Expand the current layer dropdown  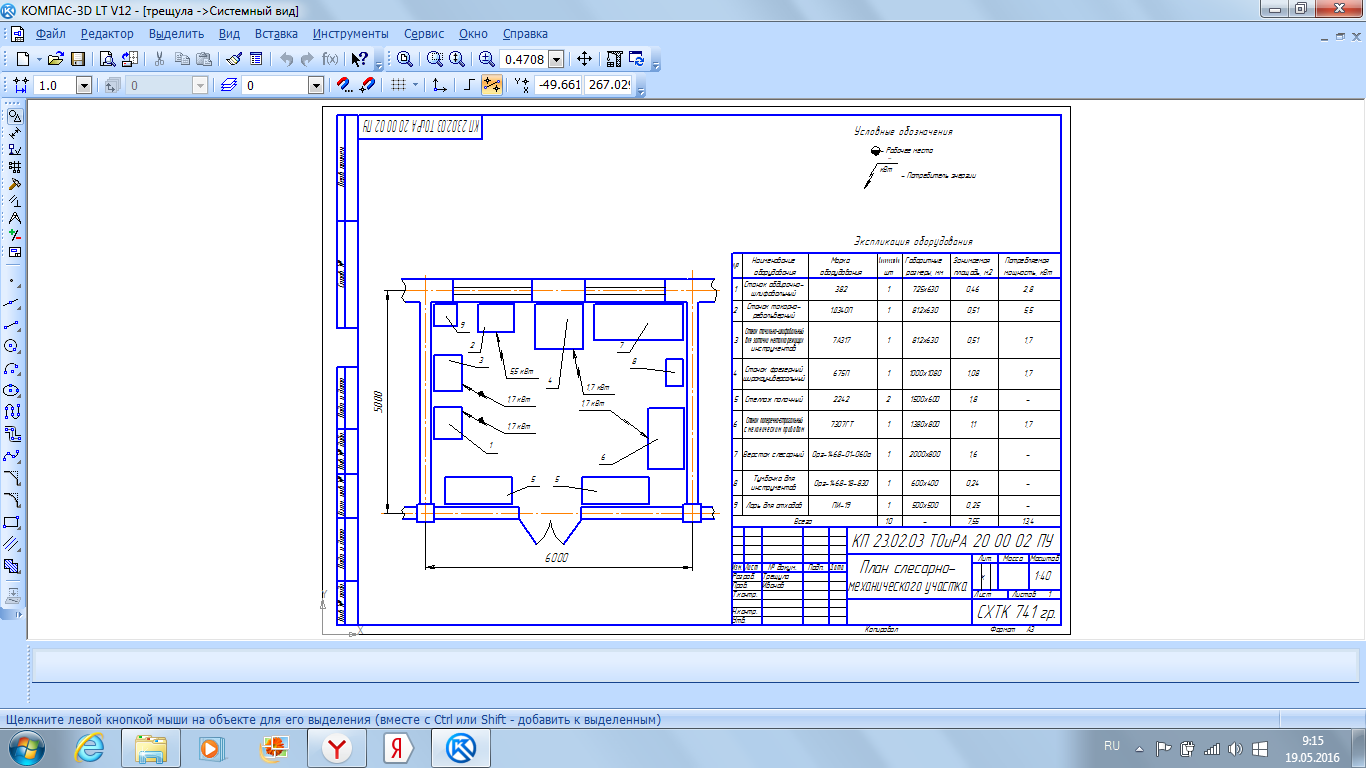(x=316, y=86)
